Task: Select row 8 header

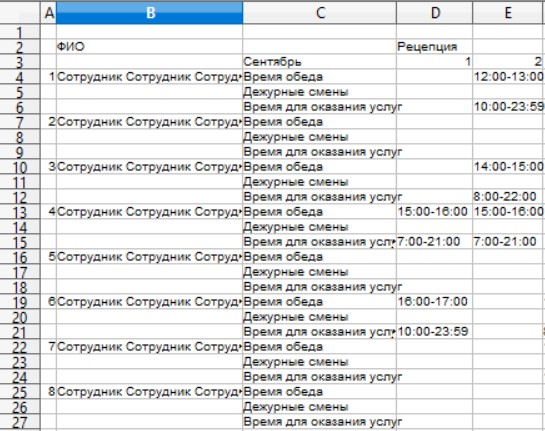Action: tap(20, 137)
